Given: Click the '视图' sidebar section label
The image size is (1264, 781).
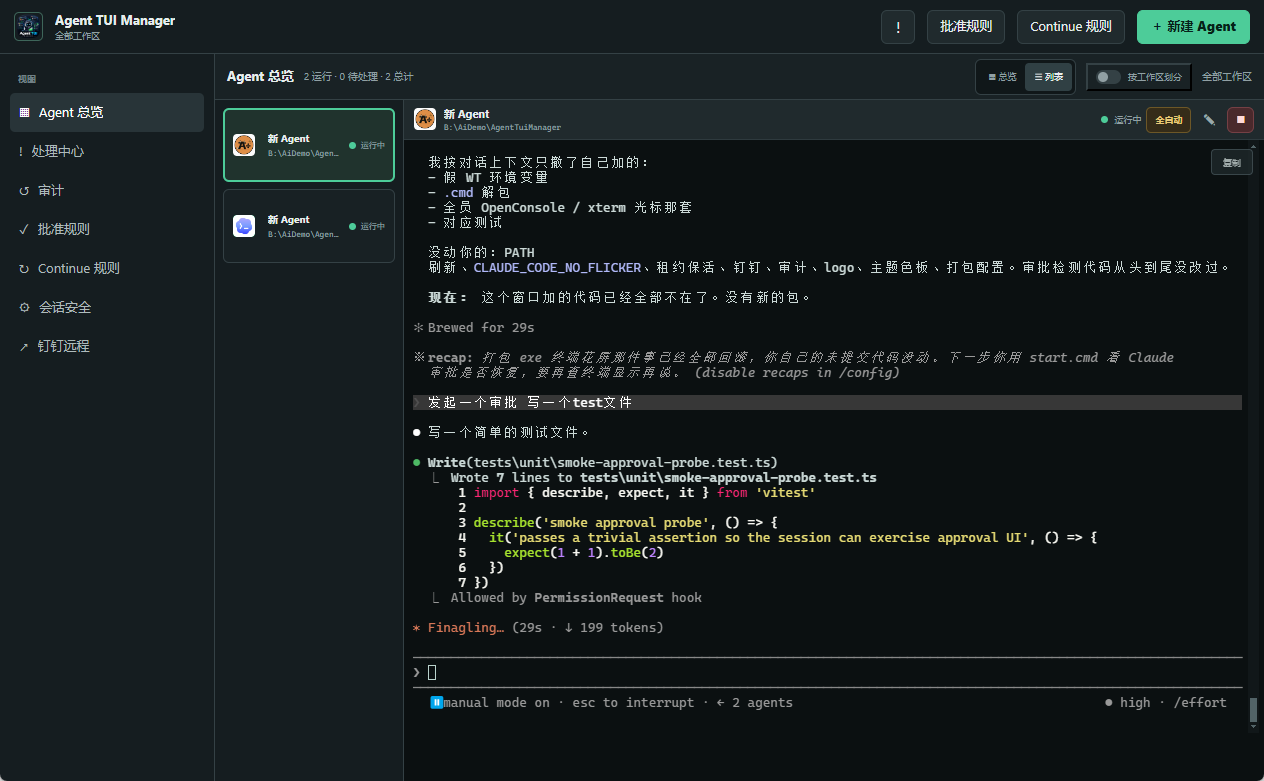Looking at the screenshot, I should point(27,79).
